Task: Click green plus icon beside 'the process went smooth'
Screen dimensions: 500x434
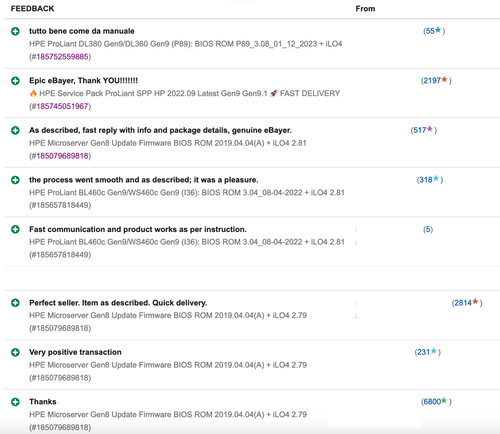Action: [x=15, y=180]
